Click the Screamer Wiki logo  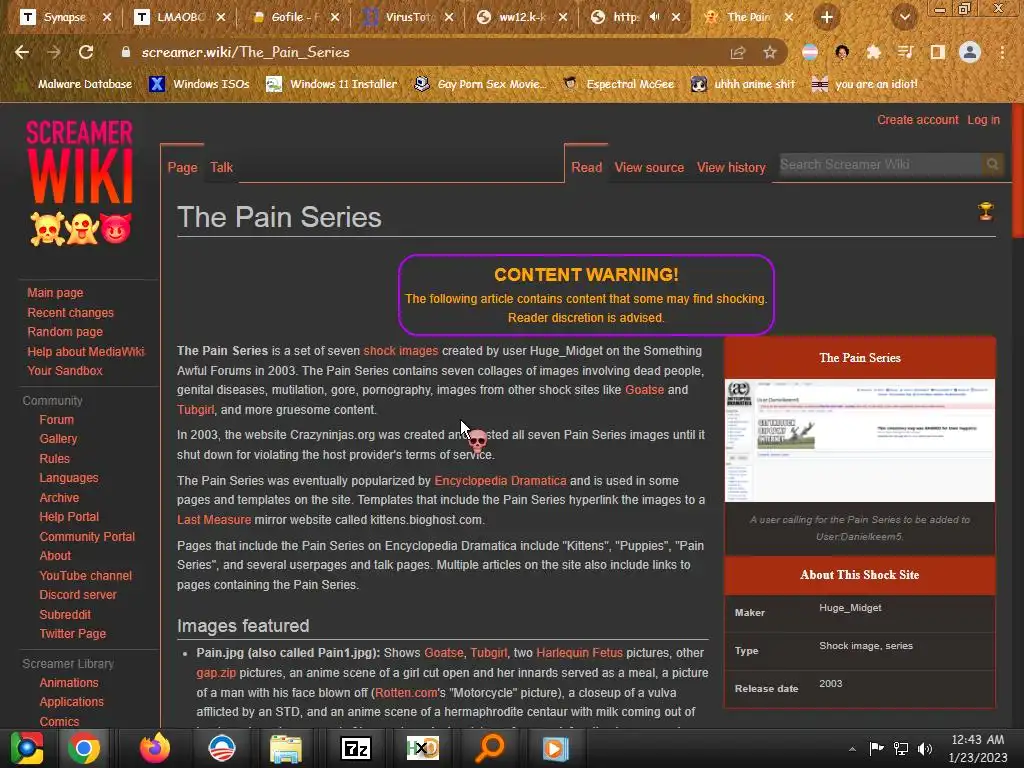click(x=80, y=183)
